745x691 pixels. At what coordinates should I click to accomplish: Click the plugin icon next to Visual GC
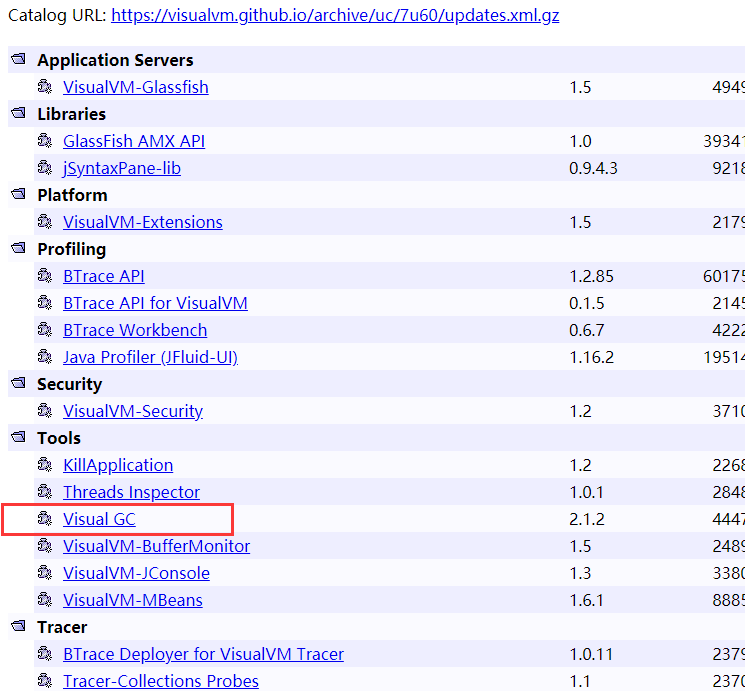[x=44, y=519]
